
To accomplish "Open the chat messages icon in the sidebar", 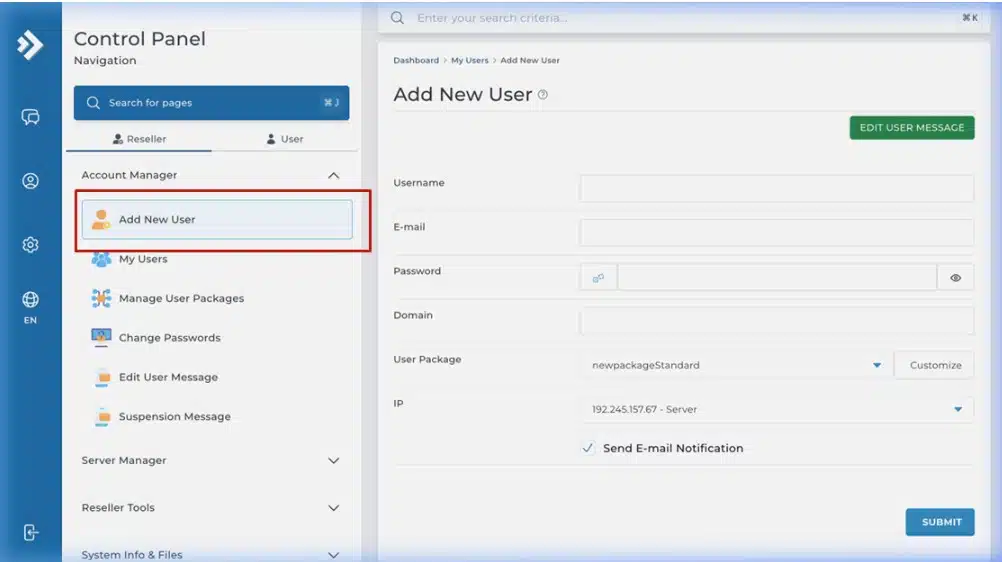I will [x=30, y=117].
